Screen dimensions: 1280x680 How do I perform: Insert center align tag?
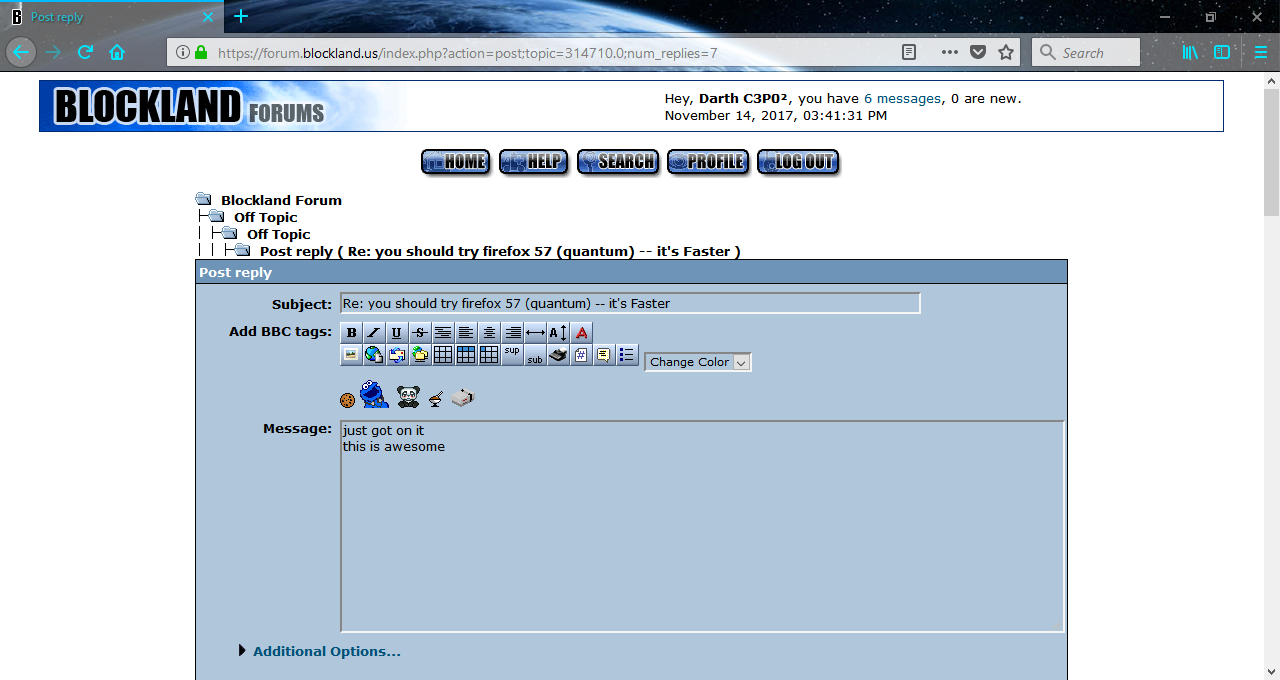[489, 333]
